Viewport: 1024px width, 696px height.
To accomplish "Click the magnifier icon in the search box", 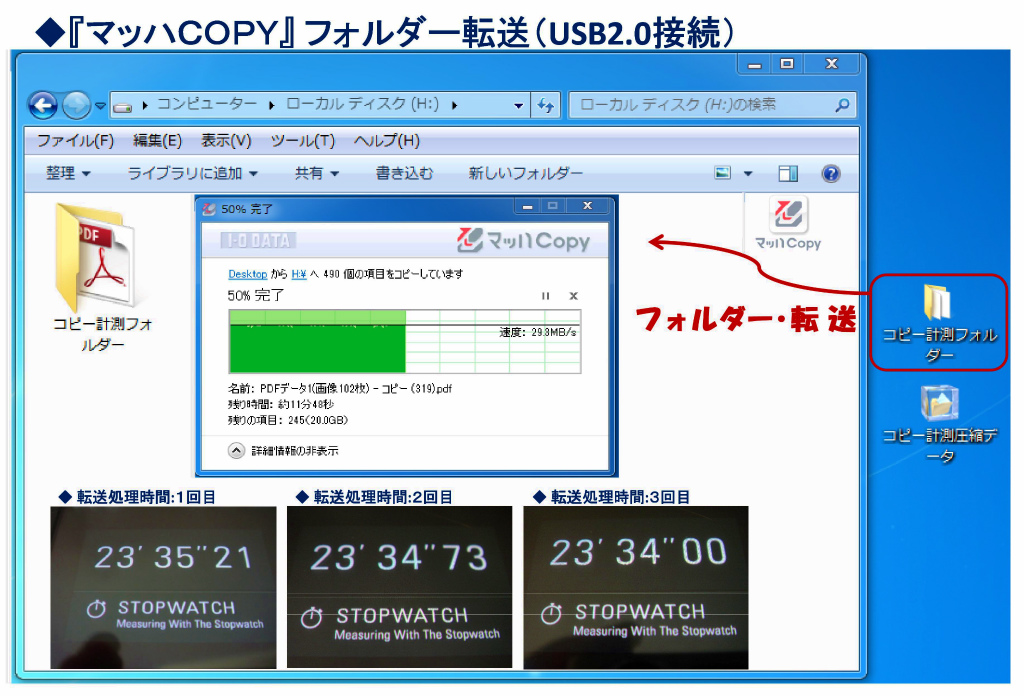I will coord(842,104).
